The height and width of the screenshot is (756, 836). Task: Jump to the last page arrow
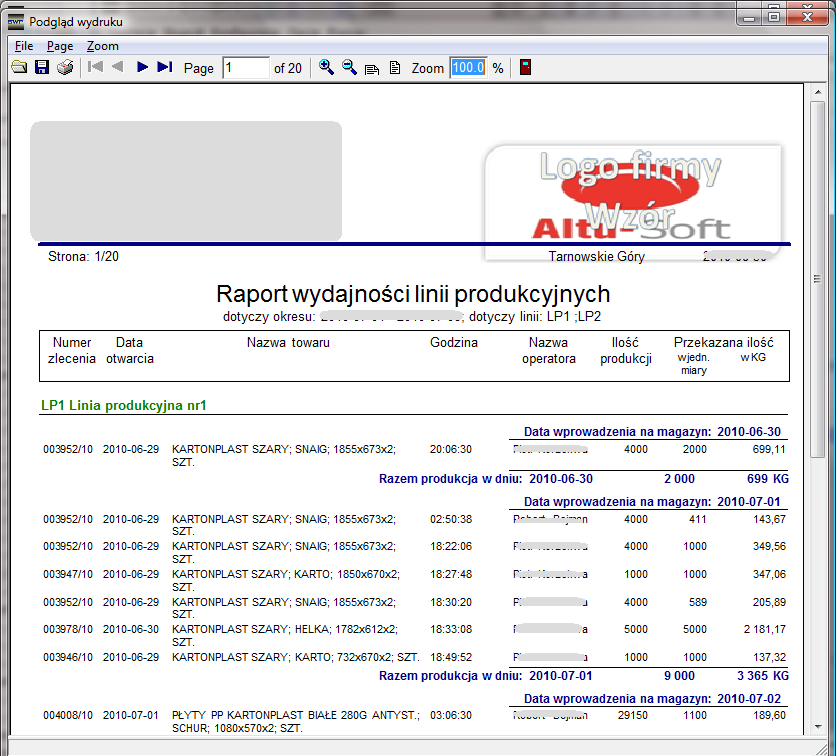click(x=165, y=68)
